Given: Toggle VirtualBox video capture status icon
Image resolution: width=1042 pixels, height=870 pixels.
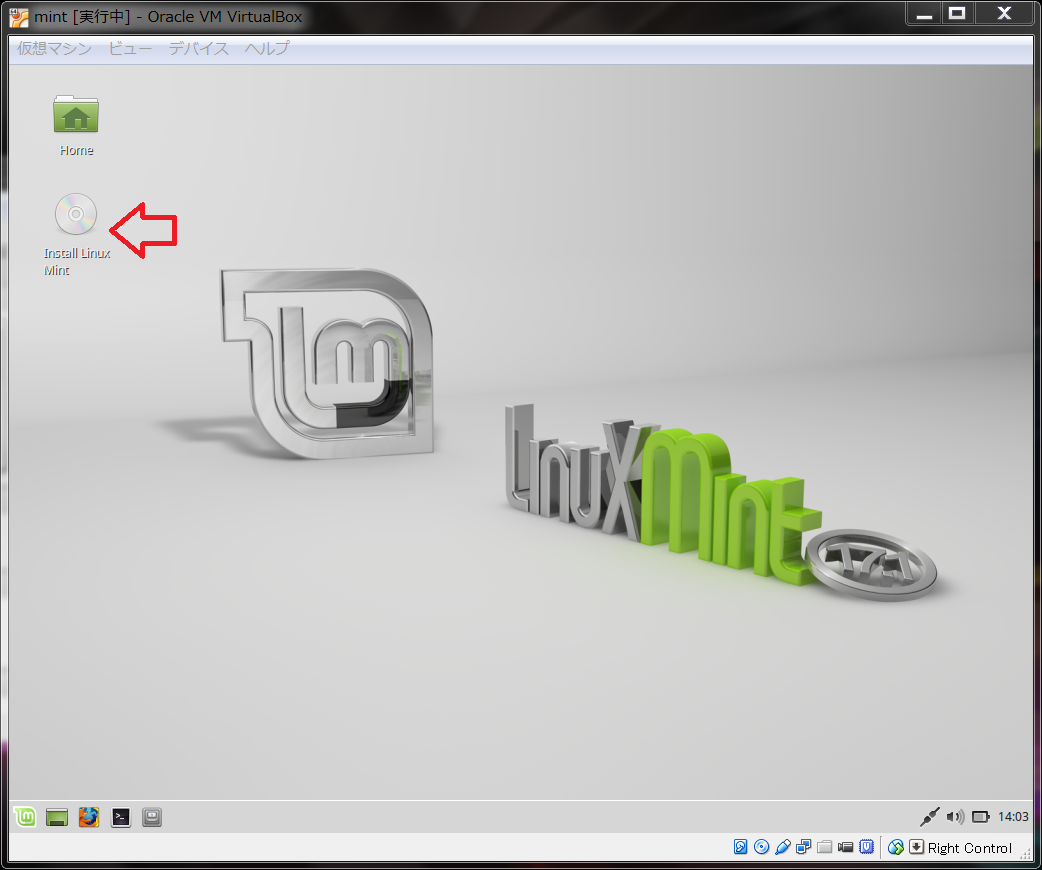Looking at the screenshot, I should [846, 848].
